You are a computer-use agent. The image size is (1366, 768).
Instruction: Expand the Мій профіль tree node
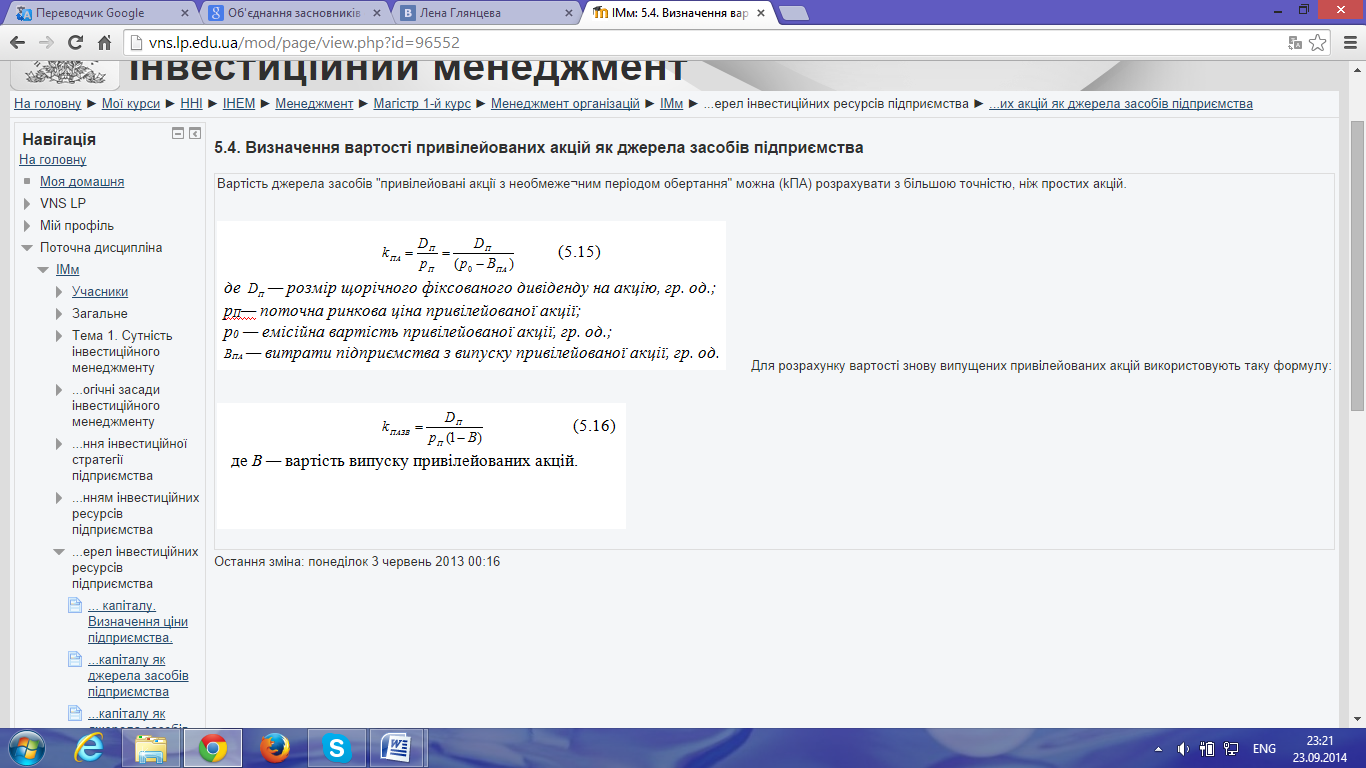pos(27,226)
